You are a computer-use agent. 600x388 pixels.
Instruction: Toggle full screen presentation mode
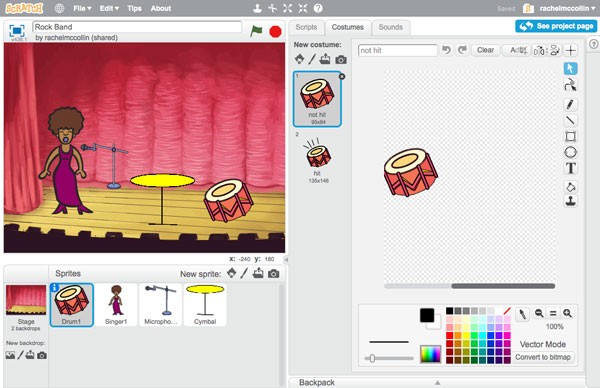tap(17, 31)
